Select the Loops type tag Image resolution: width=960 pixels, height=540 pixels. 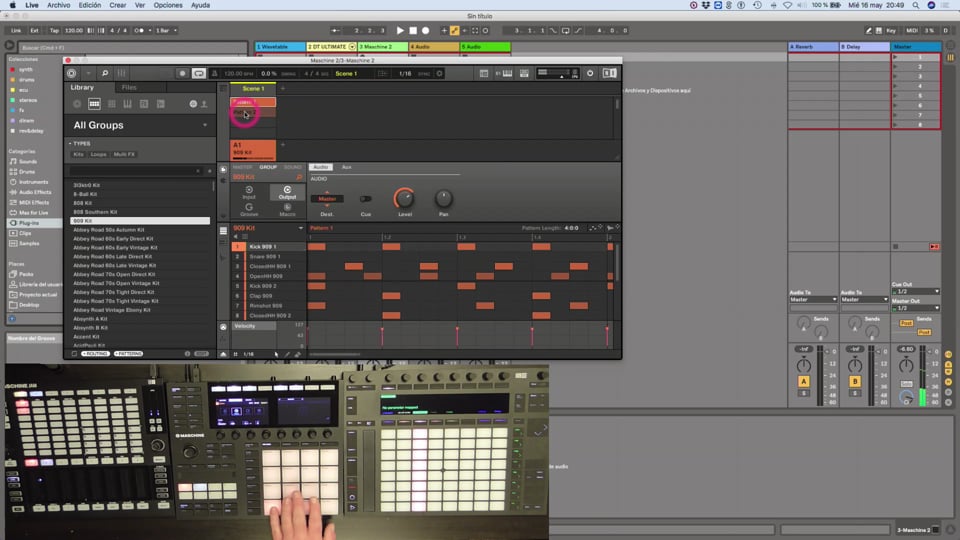click(x=98, y=154)
